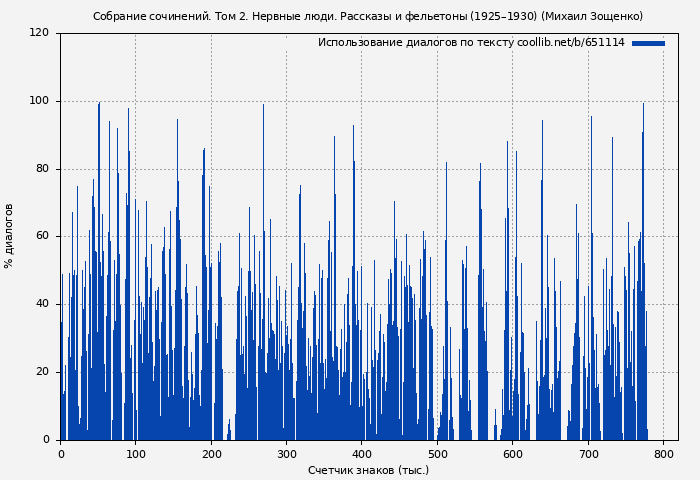
Task: Select the 800 tick label on x-axis
Action: [664, 453]
